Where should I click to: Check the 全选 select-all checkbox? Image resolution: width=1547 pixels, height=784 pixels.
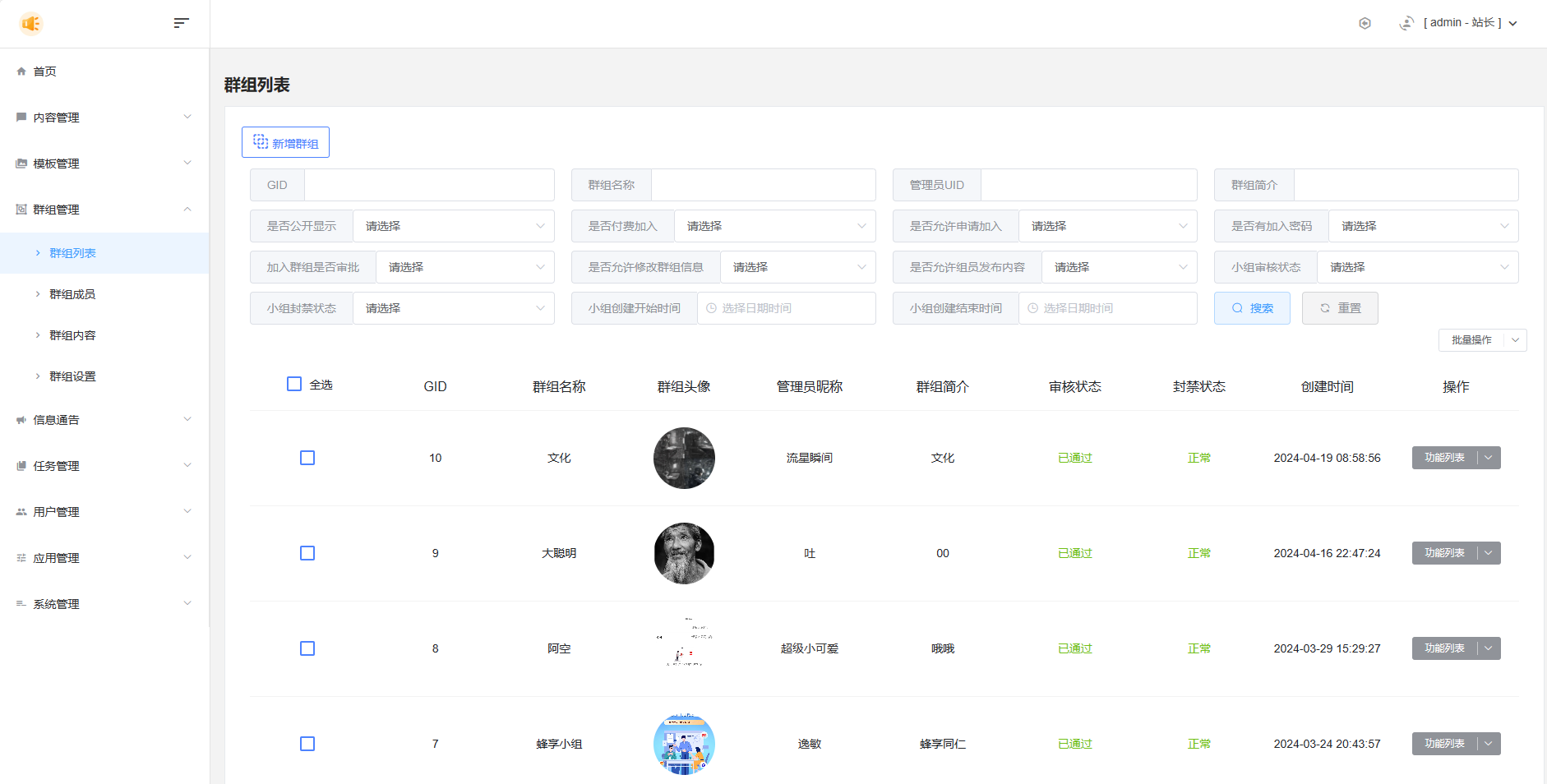click(294, 384)
